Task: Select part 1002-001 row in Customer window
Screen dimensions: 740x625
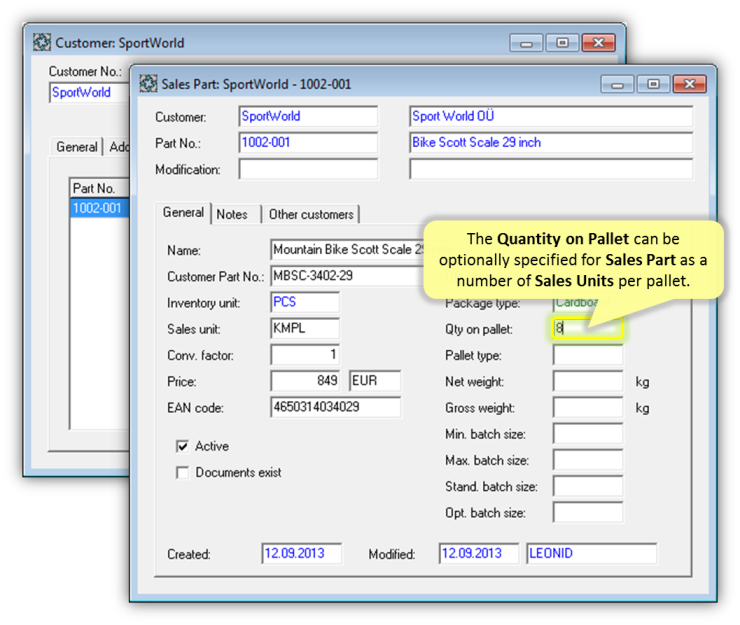Action: pyautogui.click(x=99, y=208)
